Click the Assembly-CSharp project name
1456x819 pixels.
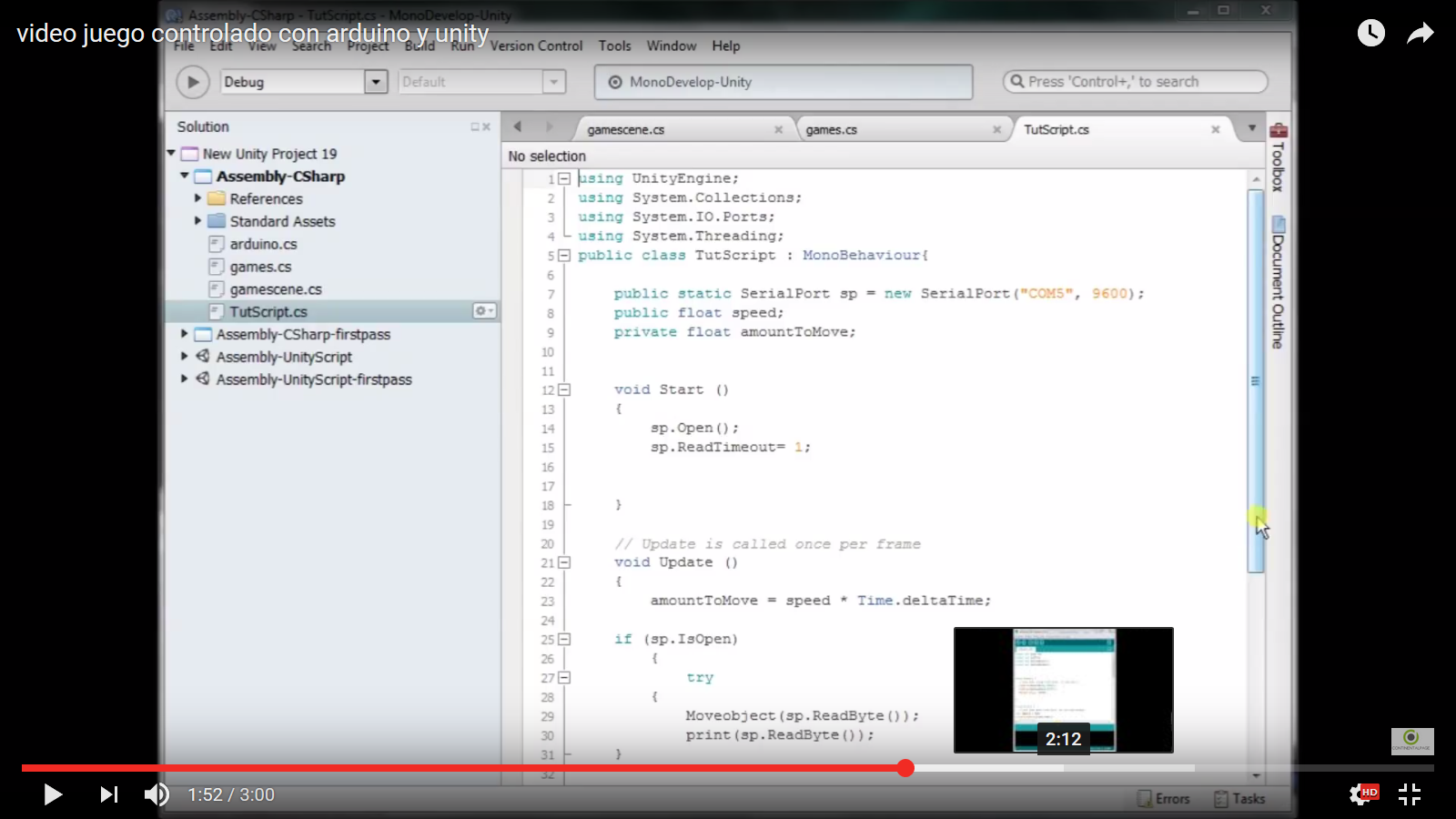tap(280, 176)
